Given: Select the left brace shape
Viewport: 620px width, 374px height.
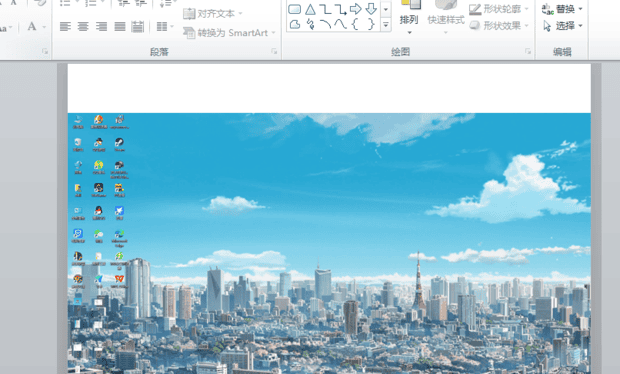Looking at the screenshot, I should click(x=355, y=25).
